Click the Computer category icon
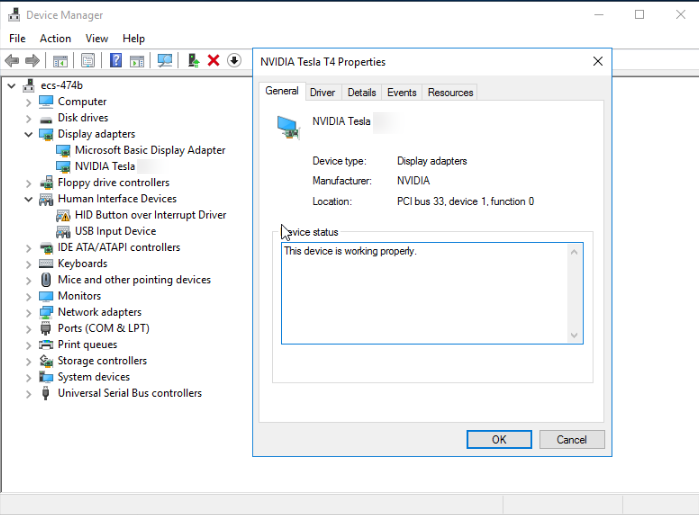 tap(46, 102)
